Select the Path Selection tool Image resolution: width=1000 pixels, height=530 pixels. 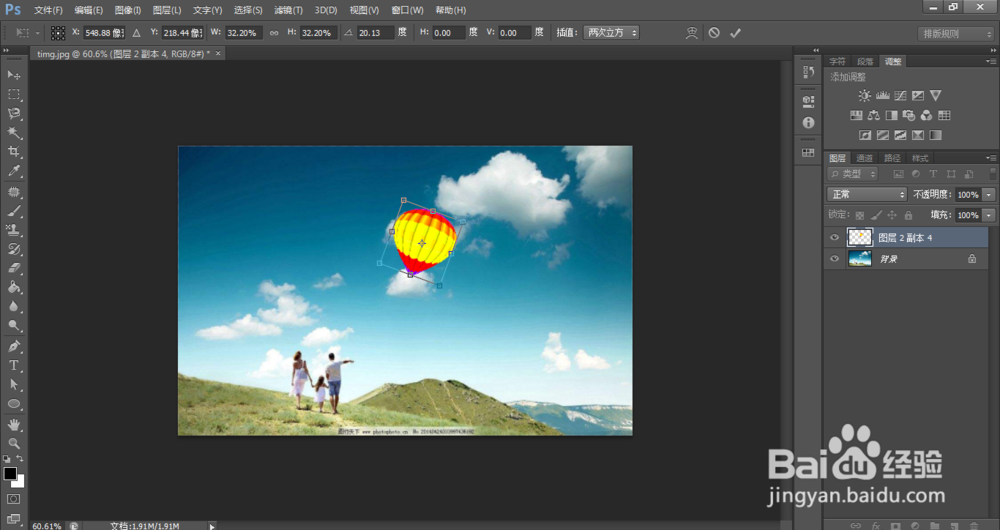pyautogui.click(x=13, y=385)
